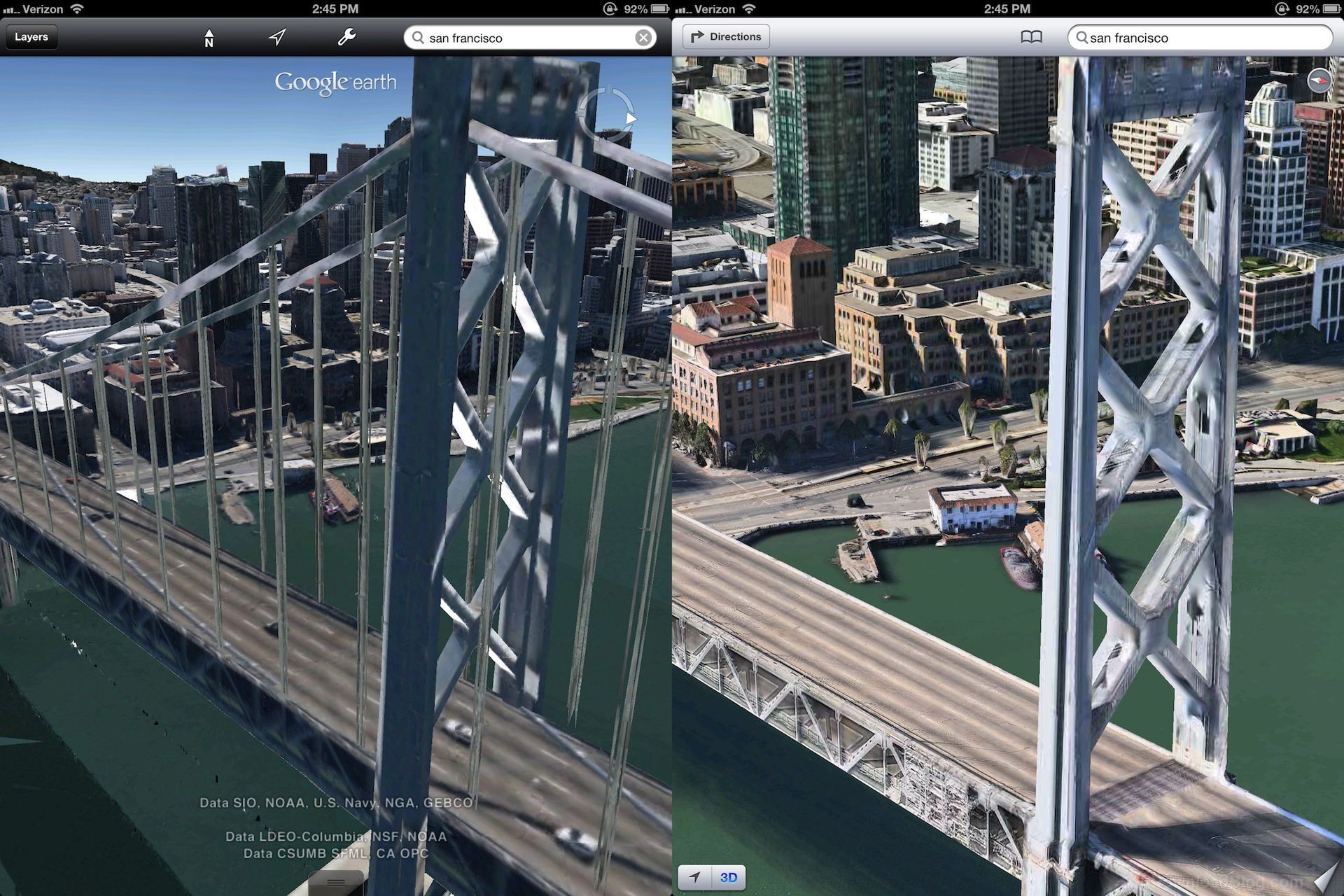Toggle the 3D view button
The image size is (1344, 896).
click(x=729, y=877)
